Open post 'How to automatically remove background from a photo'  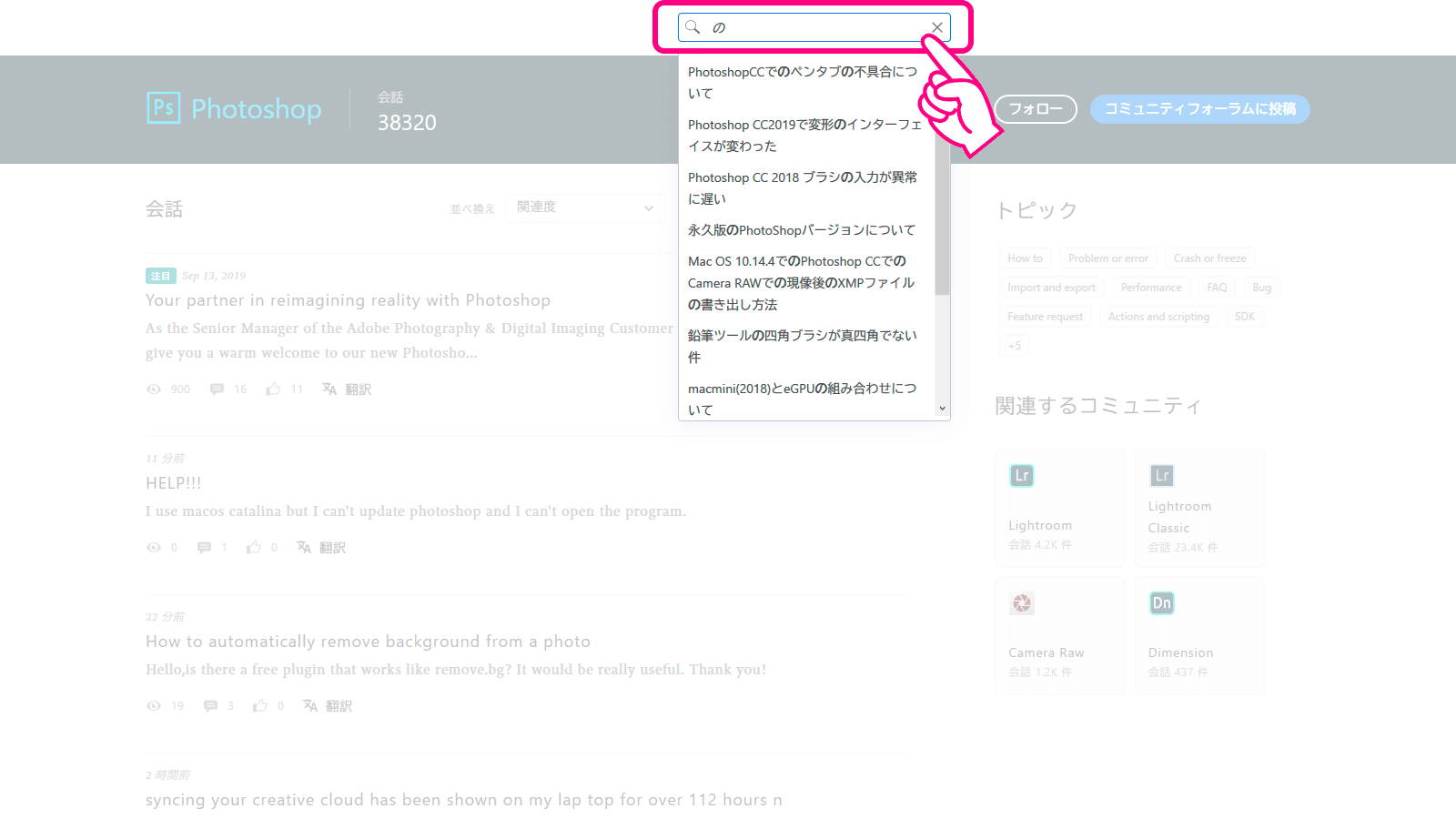pos(368,642)
